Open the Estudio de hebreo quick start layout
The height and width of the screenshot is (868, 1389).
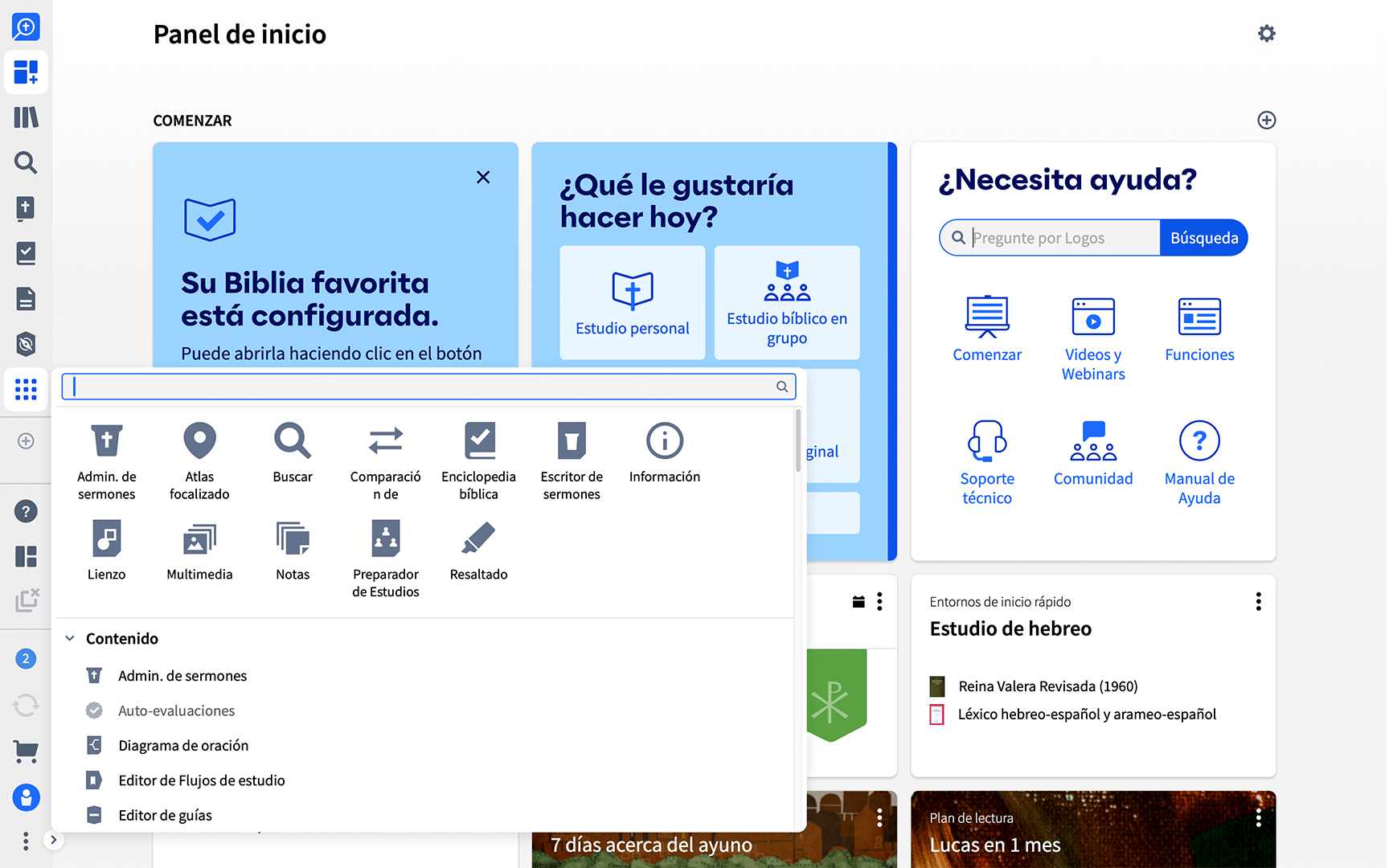1010,628
